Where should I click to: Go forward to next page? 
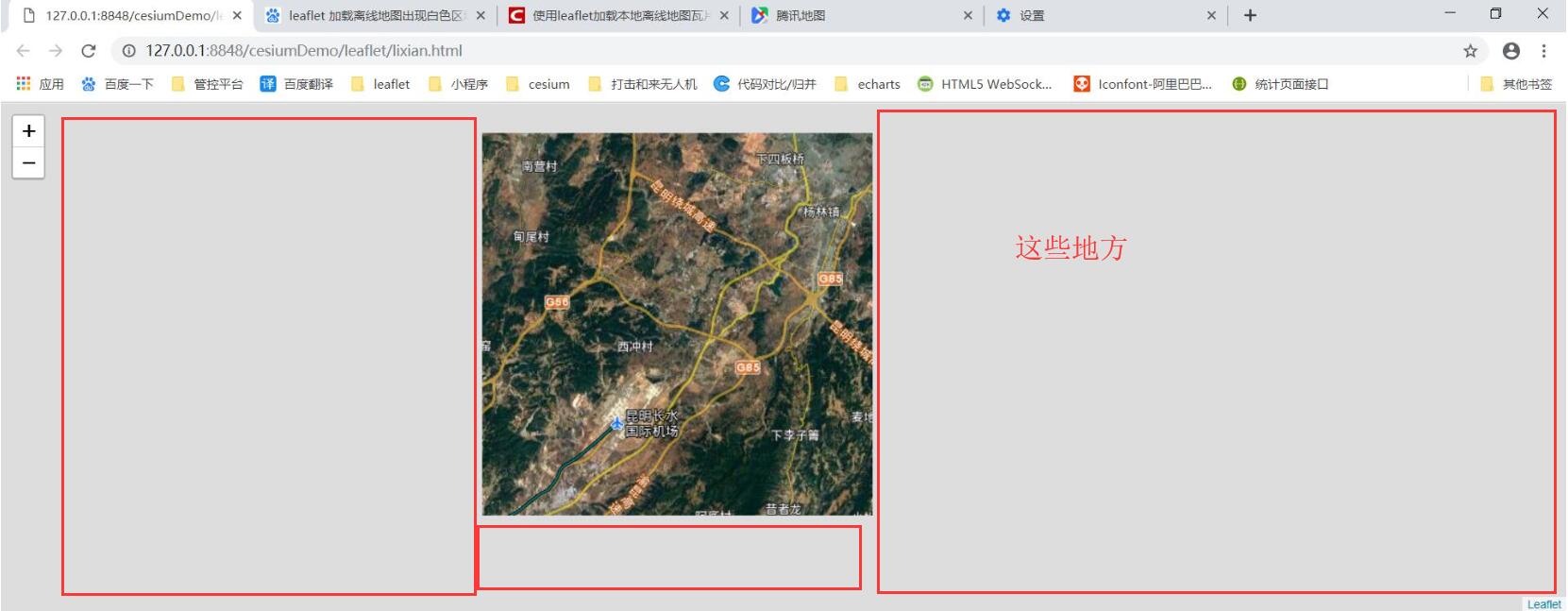pos(56,51)
